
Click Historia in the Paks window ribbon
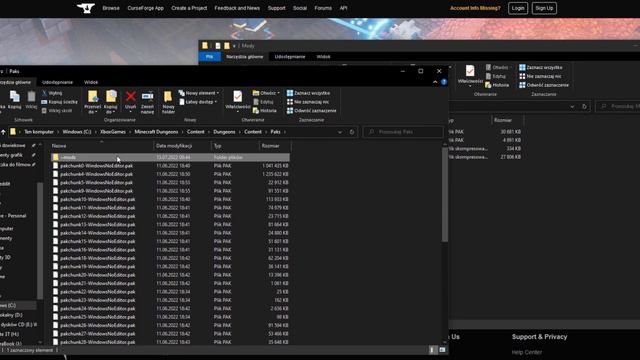(x=264, y=111)
